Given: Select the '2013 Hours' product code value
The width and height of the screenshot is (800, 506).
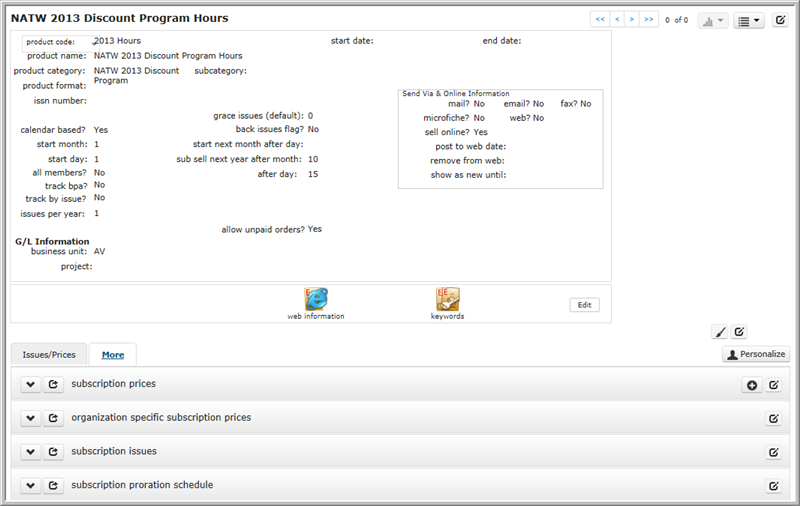Looking at the screenshot, I should pyautogui.click(x=117, y=41).
